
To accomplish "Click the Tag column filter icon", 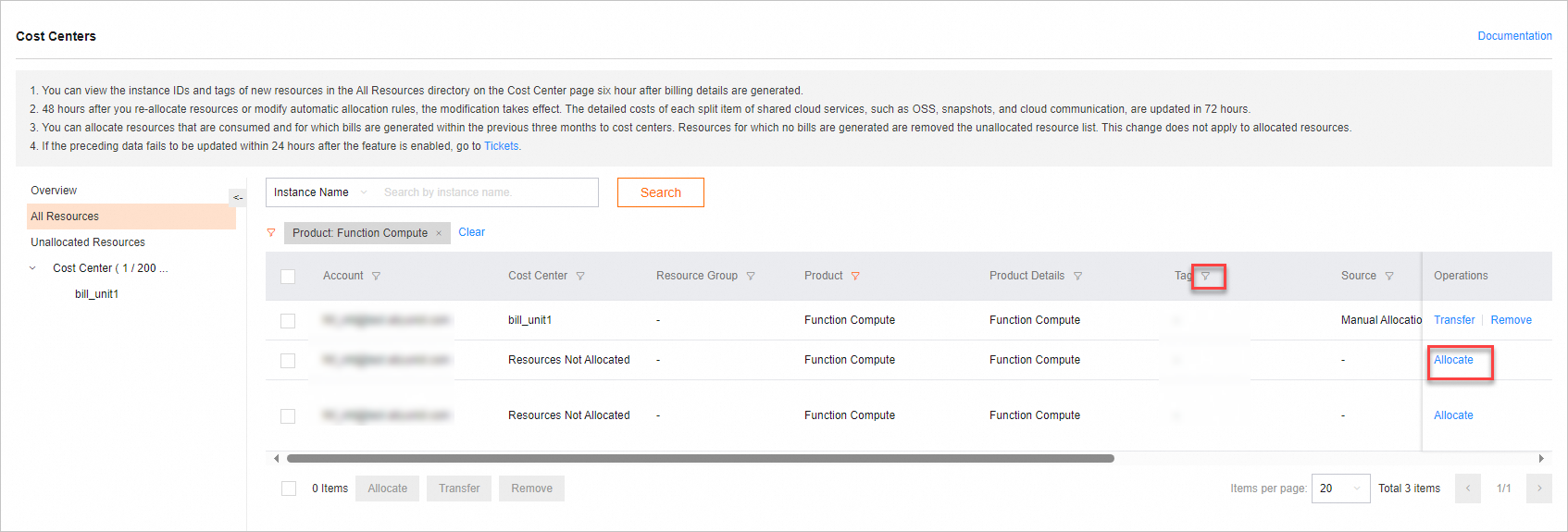I will click(1205, 276).
